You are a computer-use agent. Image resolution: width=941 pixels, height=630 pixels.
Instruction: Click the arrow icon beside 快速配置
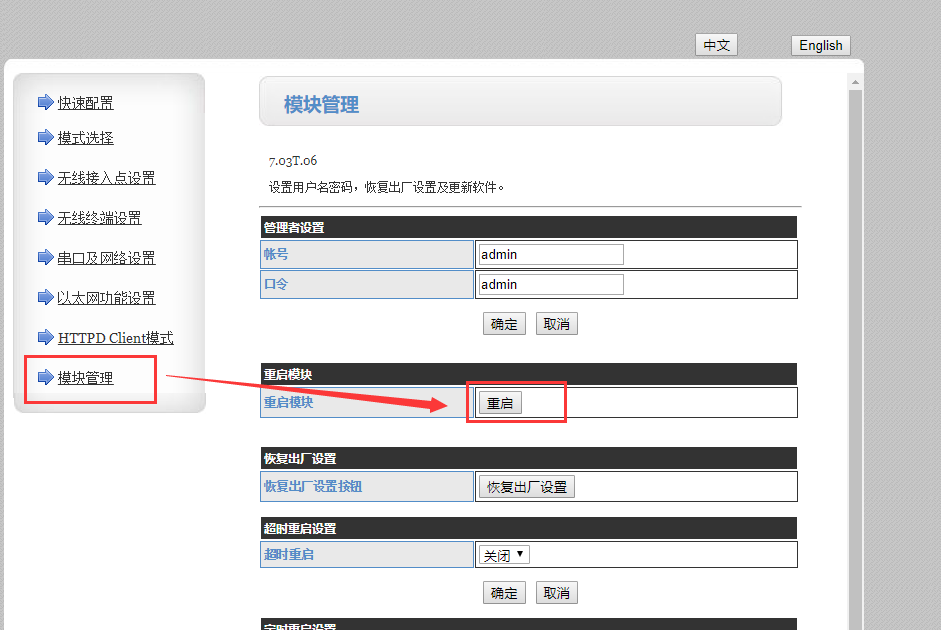pyautogui.click(x=45, y=102)
